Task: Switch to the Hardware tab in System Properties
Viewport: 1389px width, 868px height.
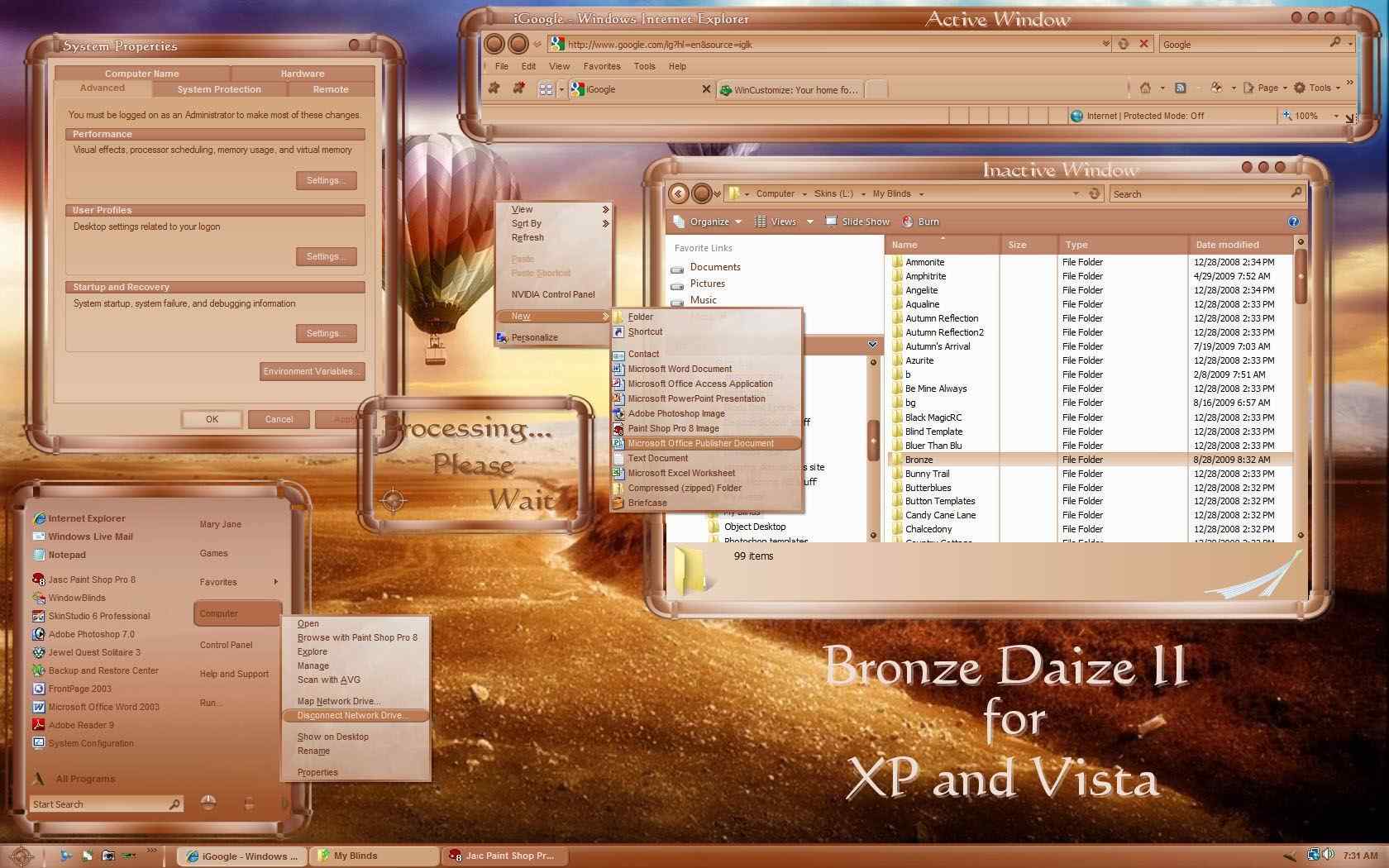Action: point(303,74)
